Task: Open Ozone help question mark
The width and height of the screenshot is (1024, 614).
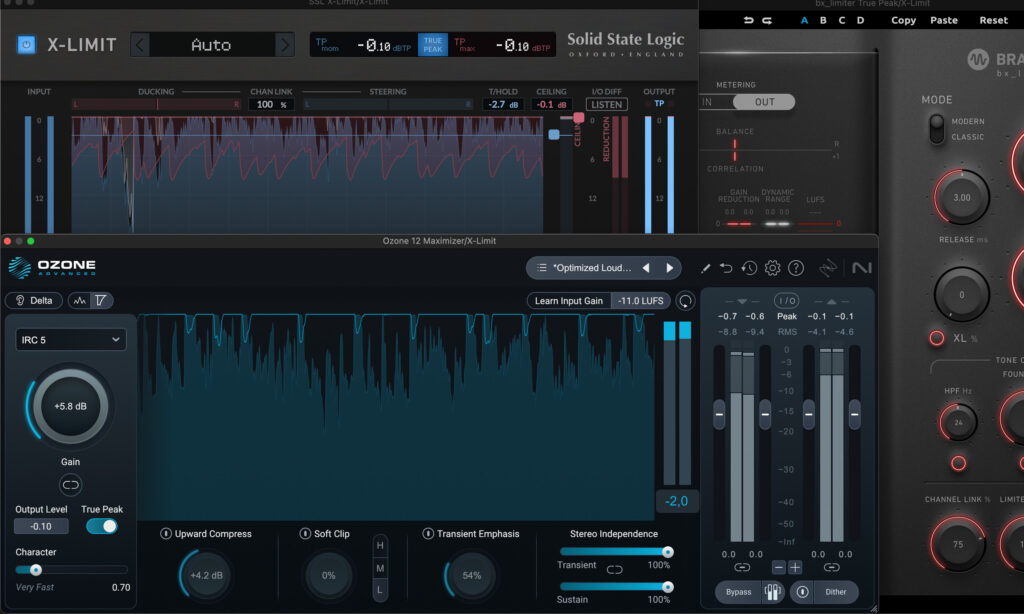Action: click(x=795, y=268)
